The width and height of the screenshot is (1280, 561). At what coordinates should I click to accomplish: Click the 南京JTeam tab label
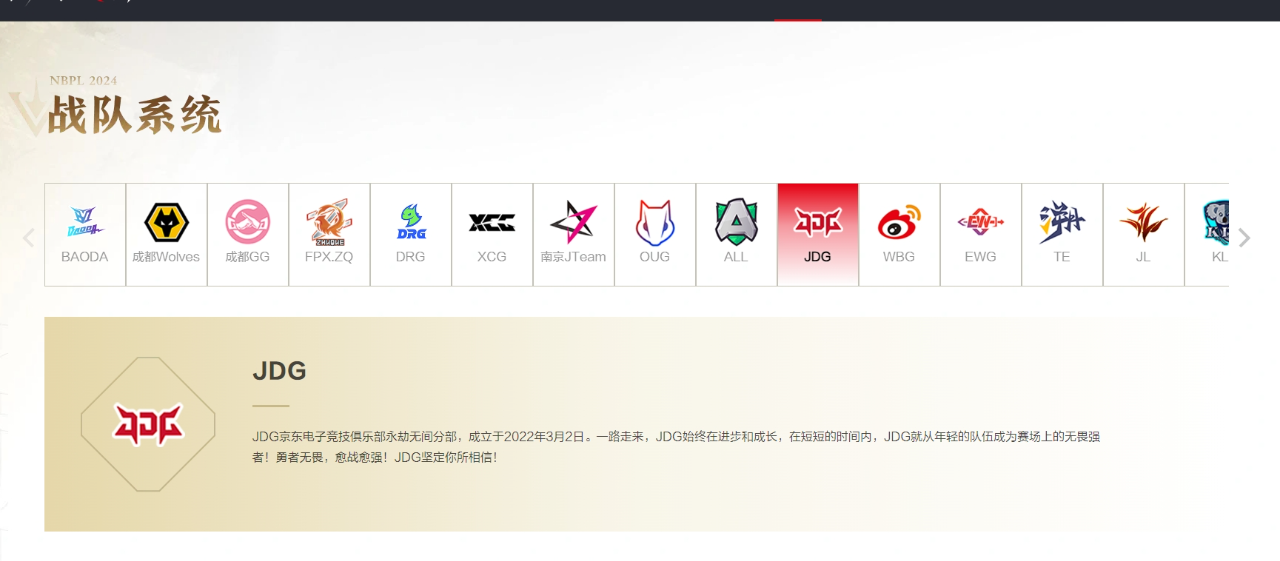[573, 257]
